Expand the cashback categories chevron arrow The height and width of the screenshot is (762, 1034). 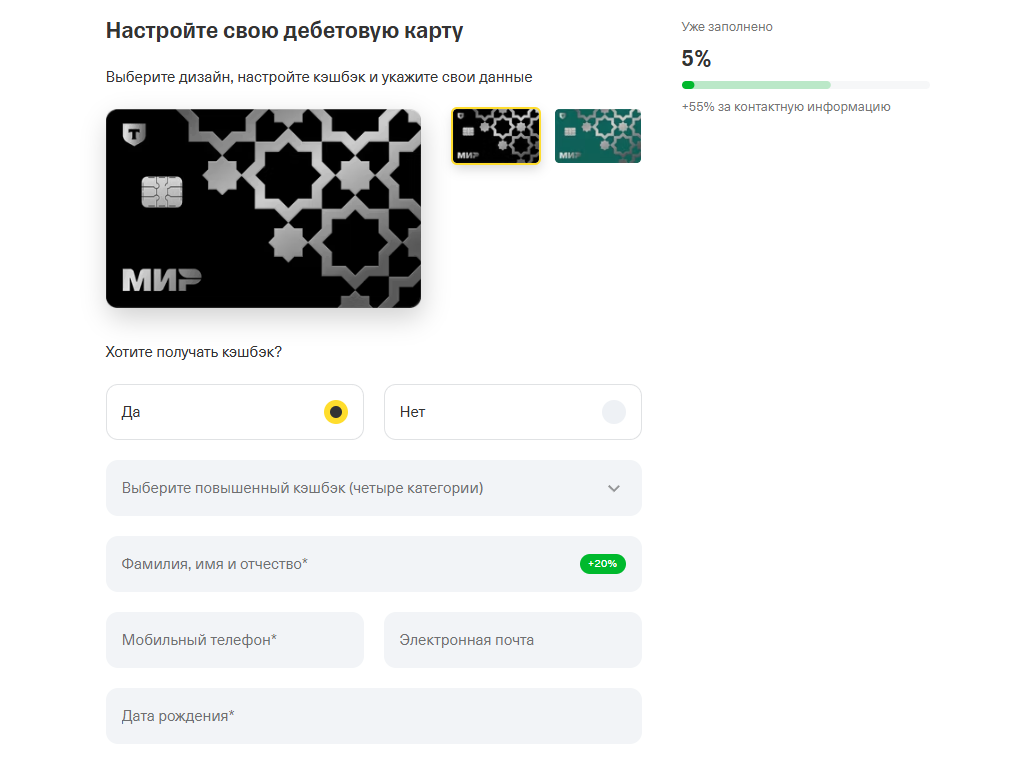(614, 488)
